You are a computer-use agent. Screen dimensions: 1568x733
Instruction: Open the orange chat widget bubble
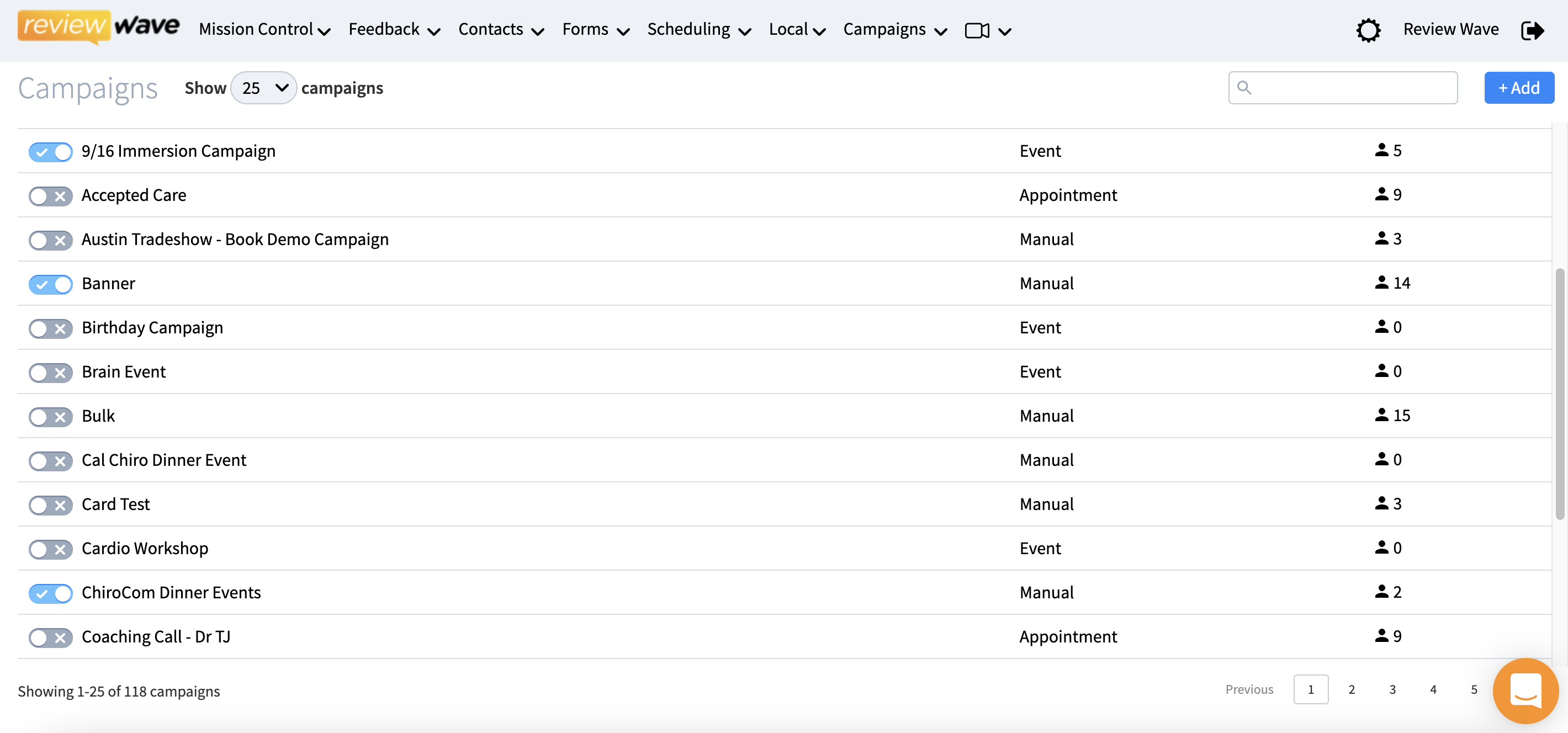pos(1525,690)
